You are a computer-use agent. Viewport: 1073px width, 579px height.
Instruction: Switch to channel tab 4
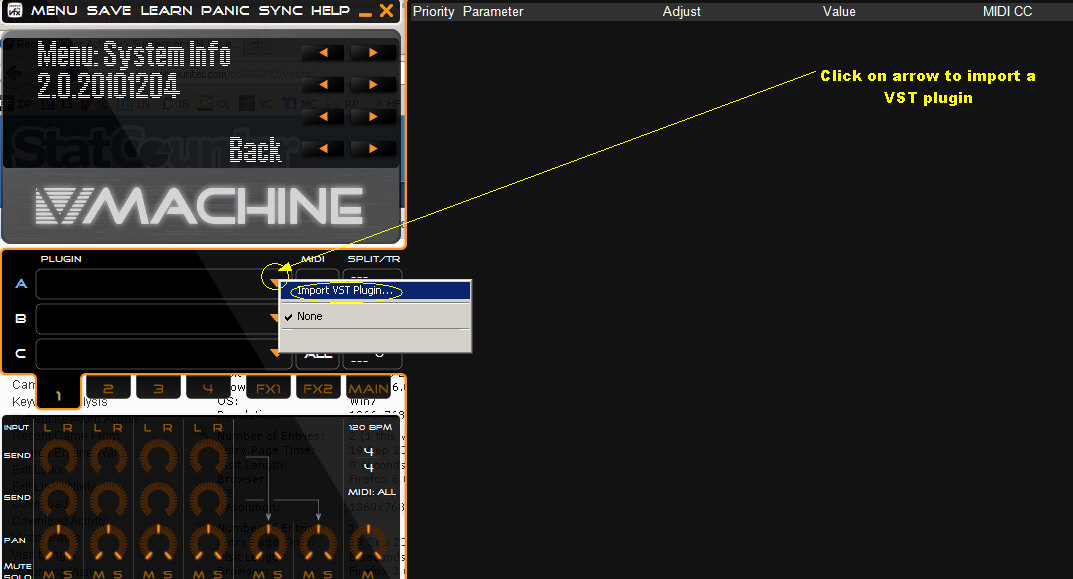click(208, 388)
